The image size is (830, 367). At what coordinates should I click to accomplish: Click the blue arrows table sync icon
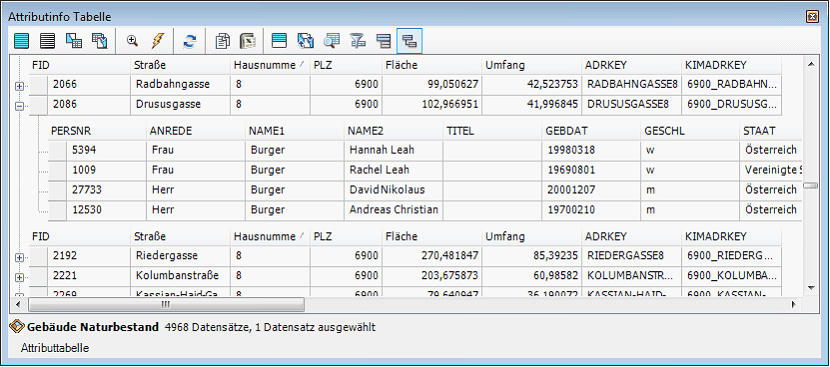click(x=305, y=41)
